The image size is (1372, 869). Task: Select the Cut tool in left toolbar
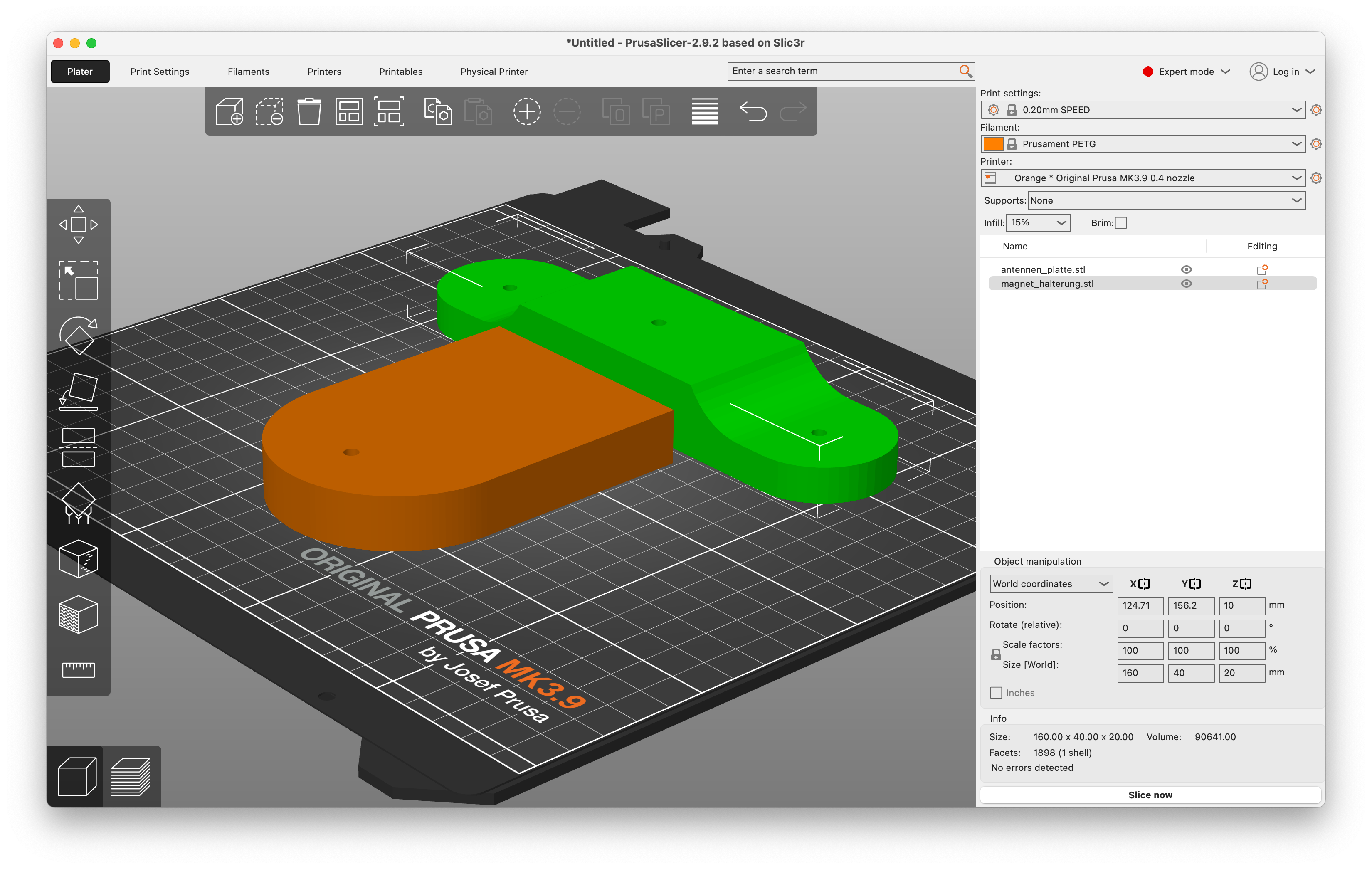[x=79, y=447]
